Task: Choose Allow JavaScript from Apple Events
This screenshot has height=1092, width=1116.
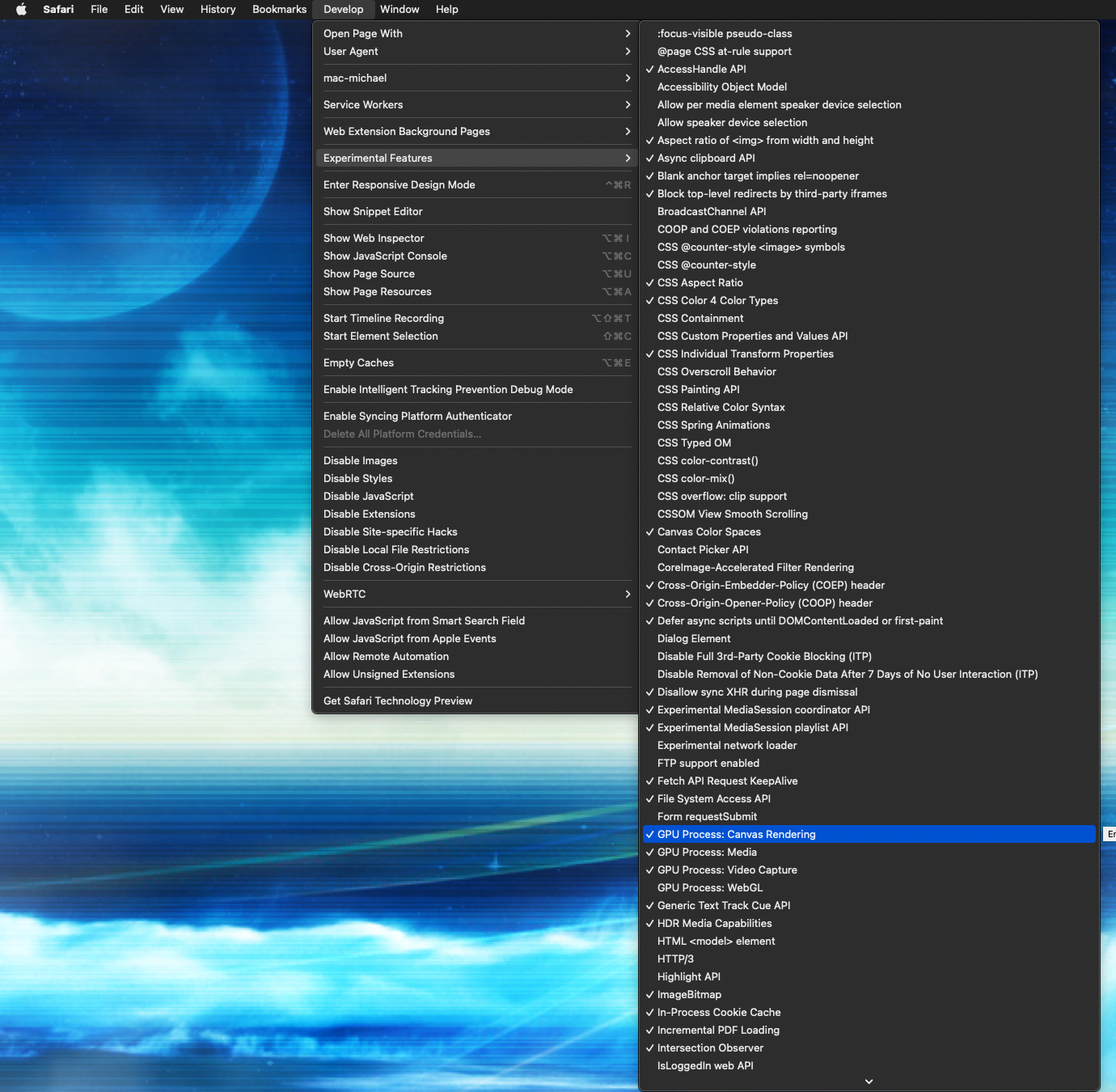Action: pos(476,638)
